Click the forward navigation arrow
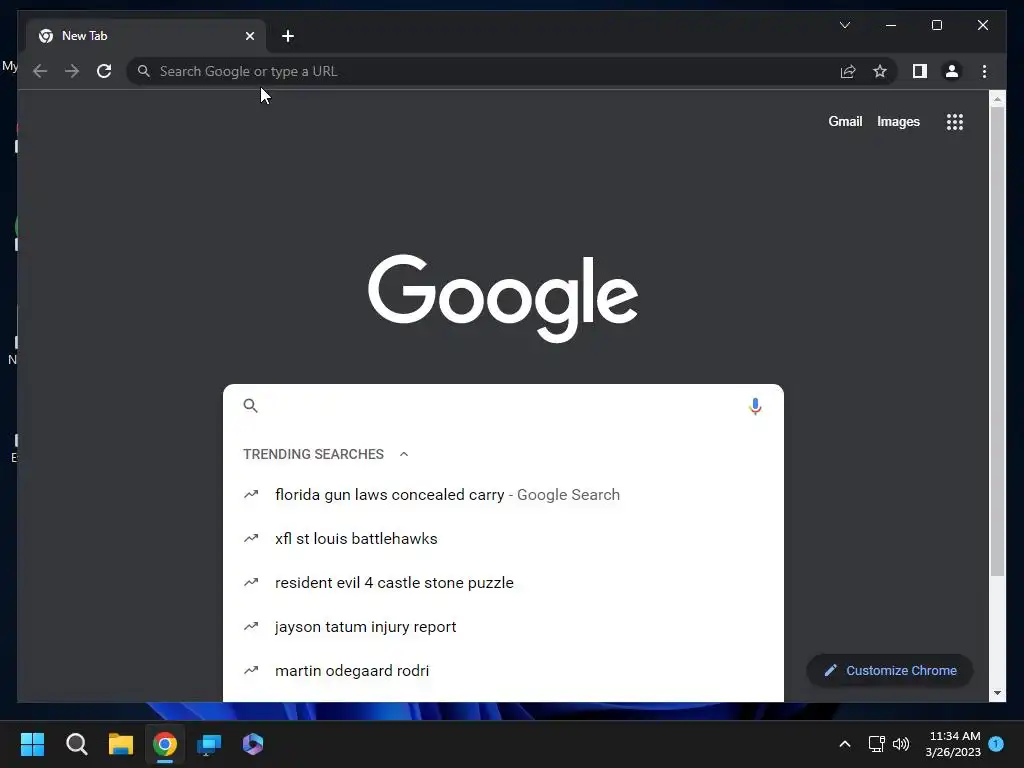1024x768 pixels. point(72,71)
